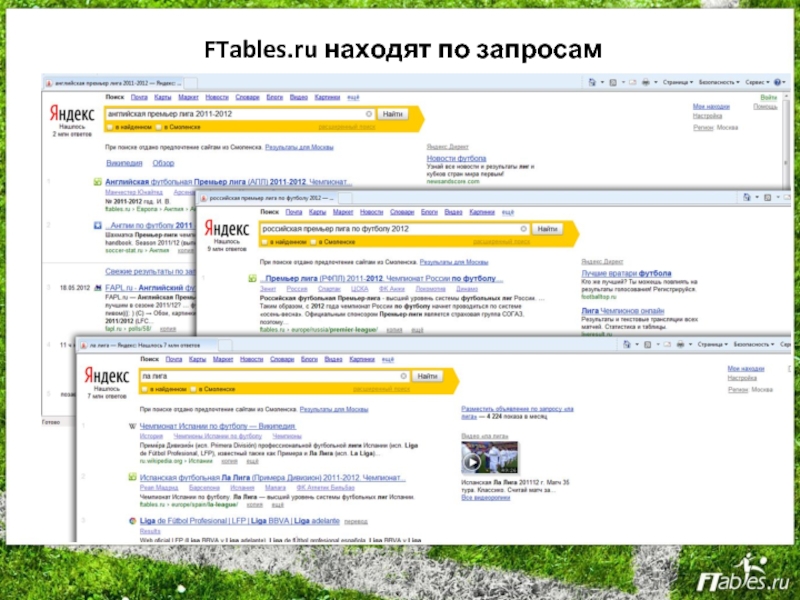The height and width of the screenshot is (600, 800).
Task: Tick 'в найденном' checkbox in the middle window
Action: tap(264, 242)
